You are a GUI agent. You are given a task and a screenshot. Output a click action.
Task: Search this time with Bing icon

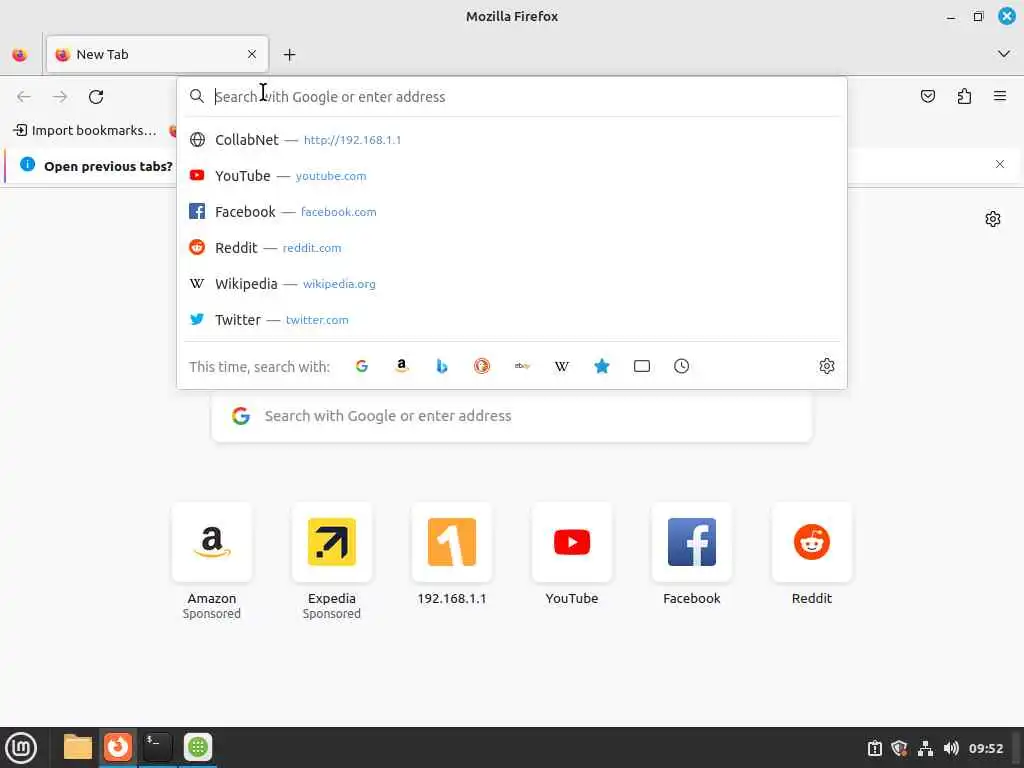point(442,366)
